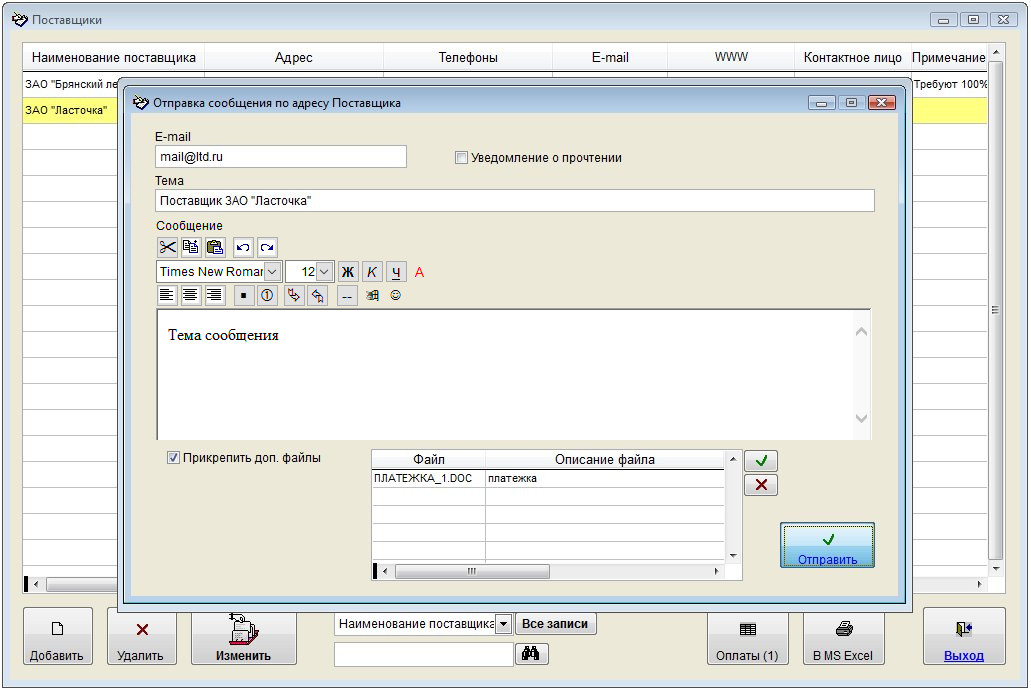The width and height of the screenshot is (1031, 690).
Task: Enable the Уведомление о прочтении checkbox
Action: [461, 158]
